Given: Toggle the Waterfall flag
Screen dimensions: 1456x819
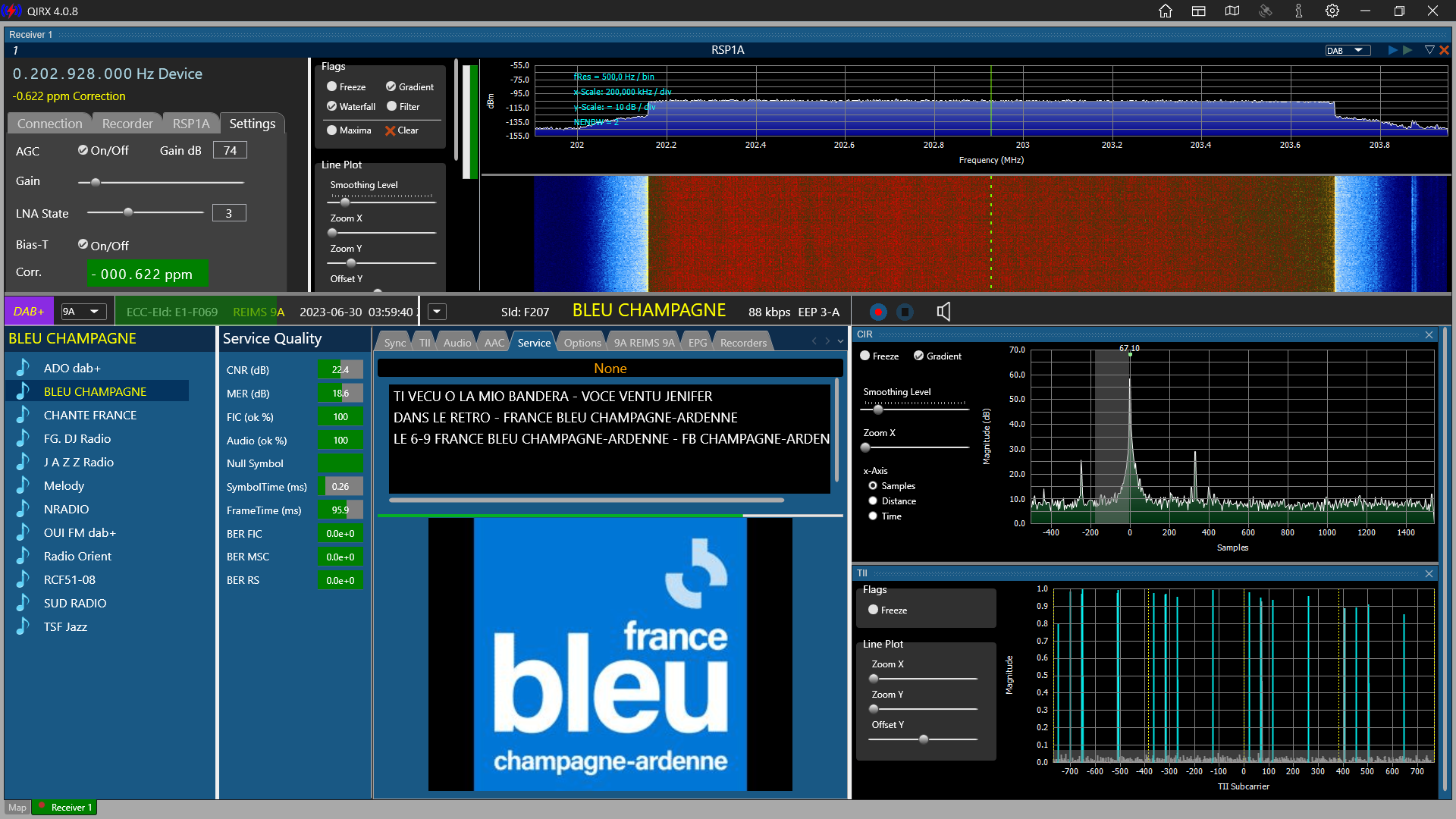Looking at the screenshot, I should [x=331, y=106].
